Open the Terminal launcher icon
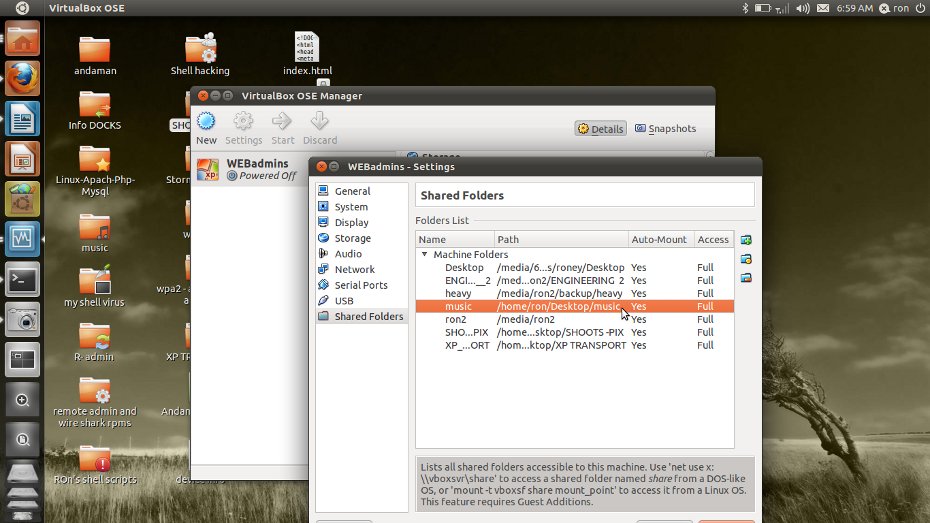The image size is (930, 523). click(23, 279)
